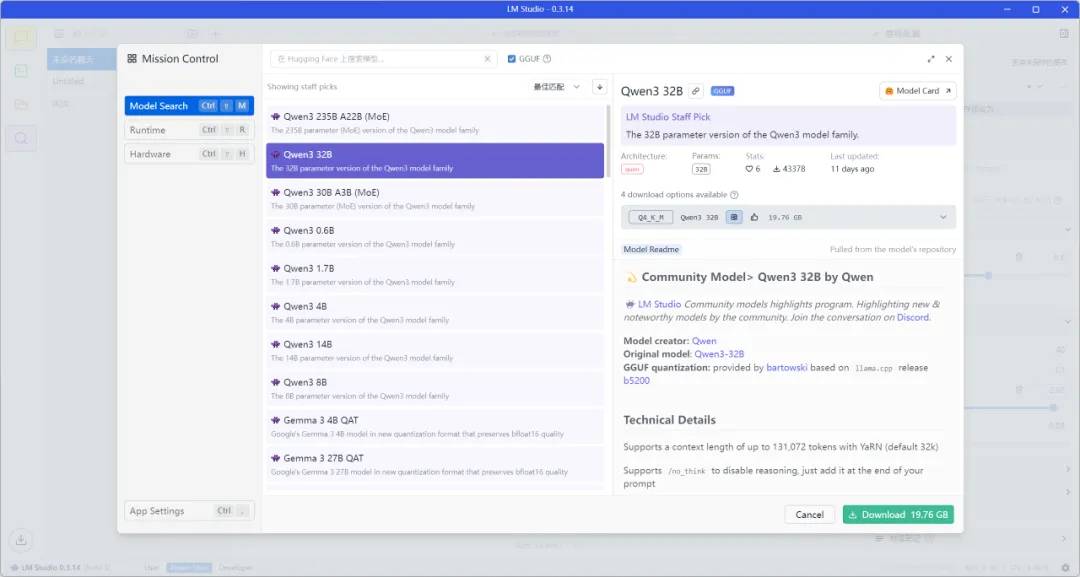This screenshot has height=577, width=1080.
Task: Click Download 19.76 GB button
Action: click(898, 515)
